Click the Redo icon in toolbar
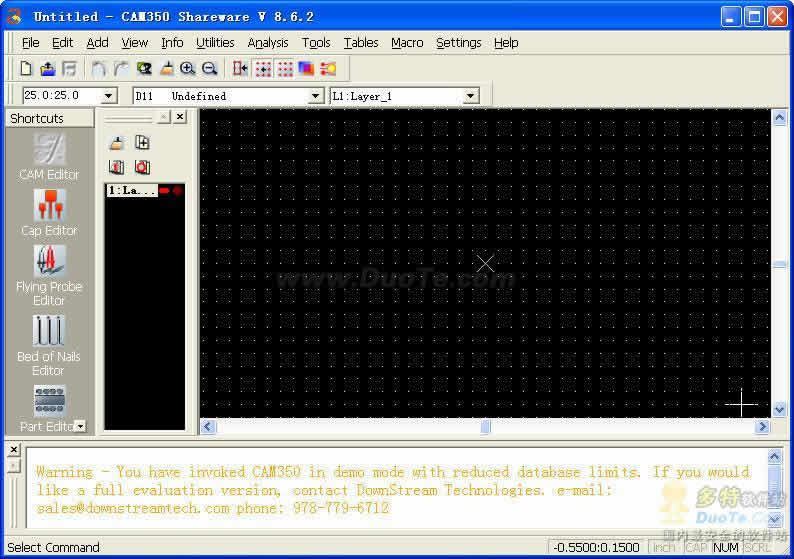The width and height of the screenshot is (794, 559). 121,68
